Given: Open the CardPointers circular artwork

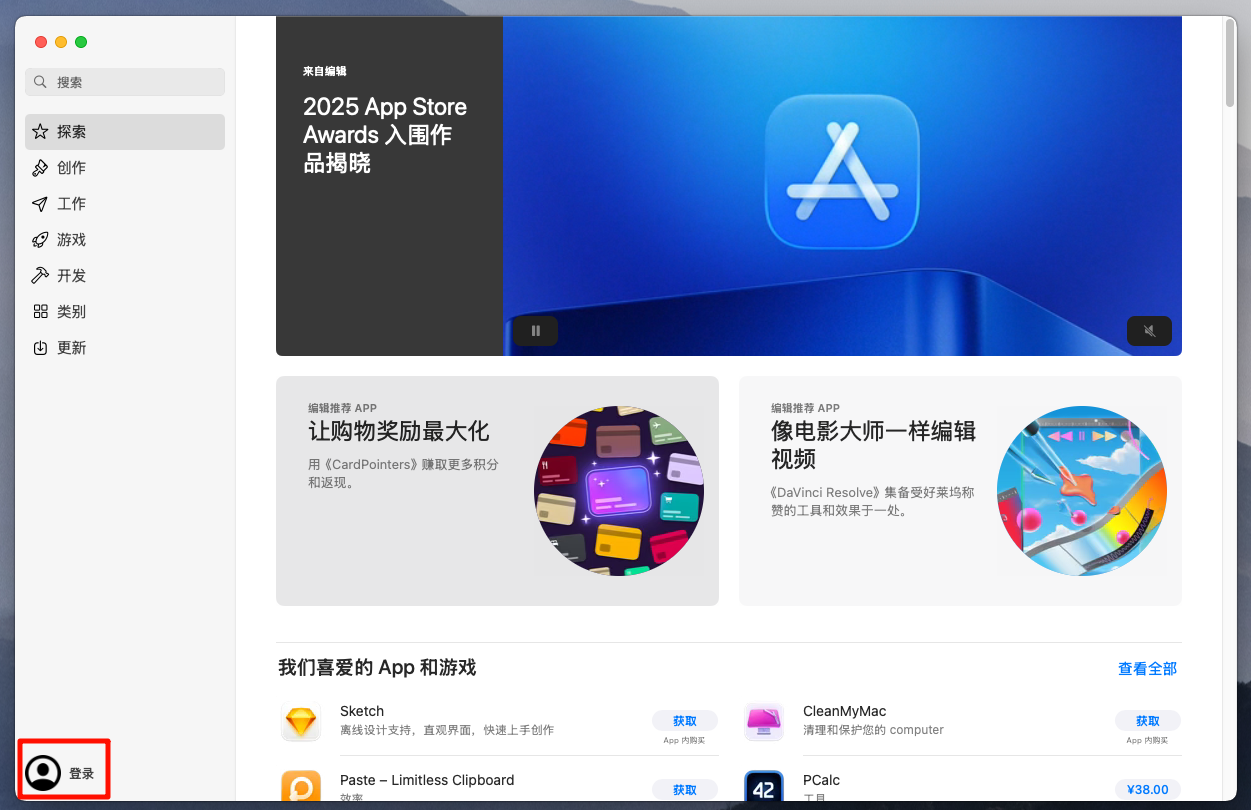Looking at the screenshot, I should click(x=619, y=491).
